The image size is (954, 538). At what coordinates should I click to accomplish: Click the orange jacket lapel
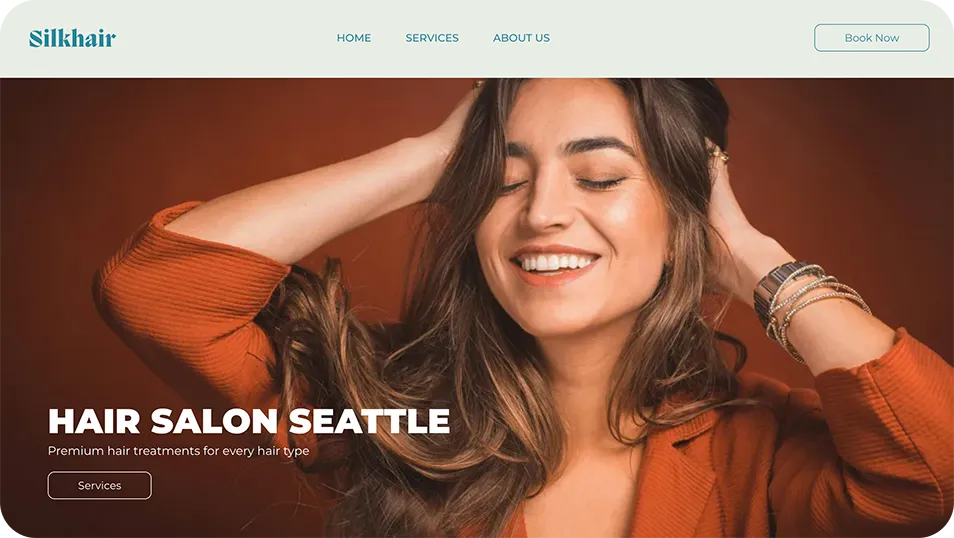click(681, 469)
